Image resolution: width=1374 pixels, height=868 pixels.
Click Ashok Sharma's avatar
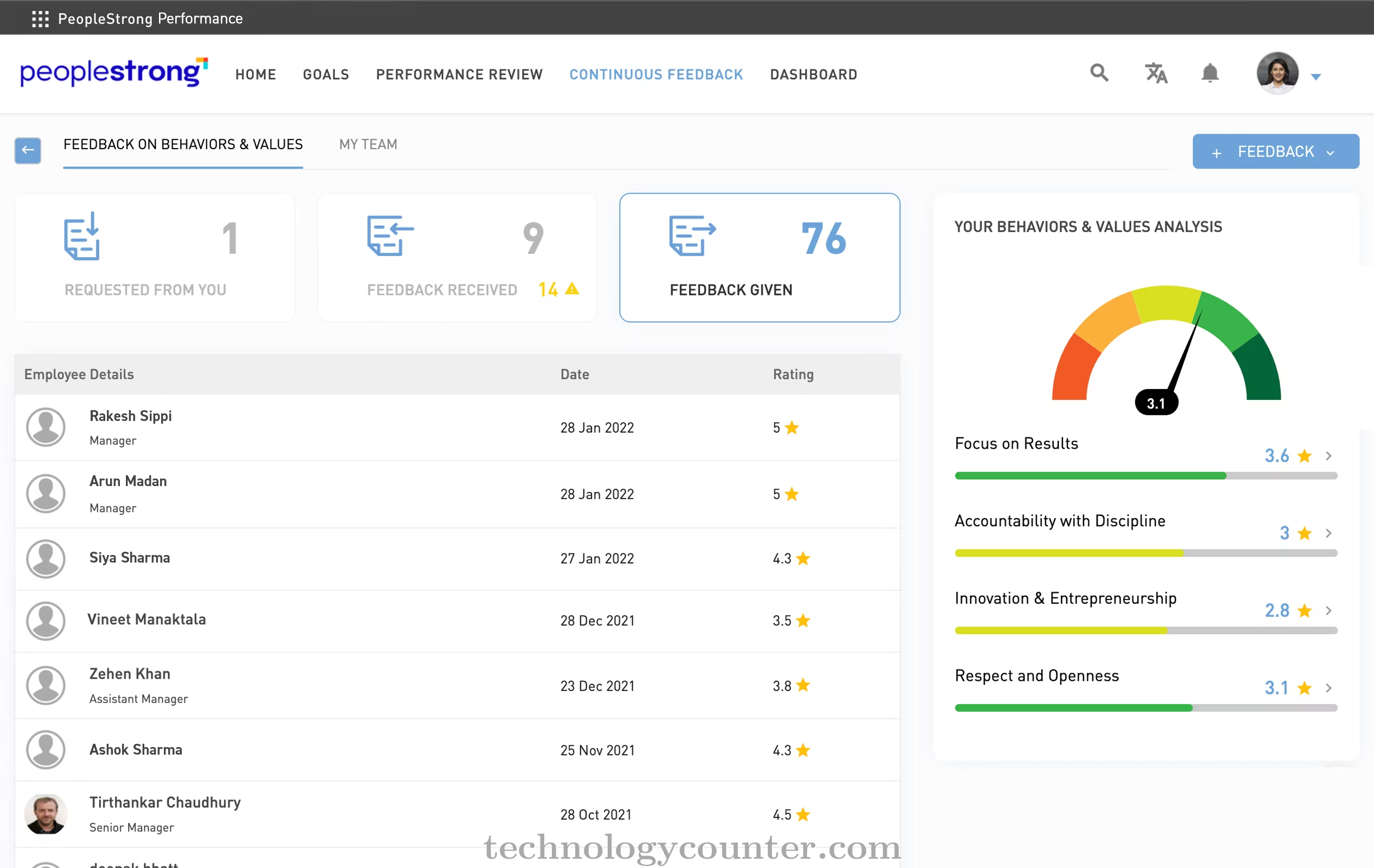pyautogui.click(x=46, y=749)
